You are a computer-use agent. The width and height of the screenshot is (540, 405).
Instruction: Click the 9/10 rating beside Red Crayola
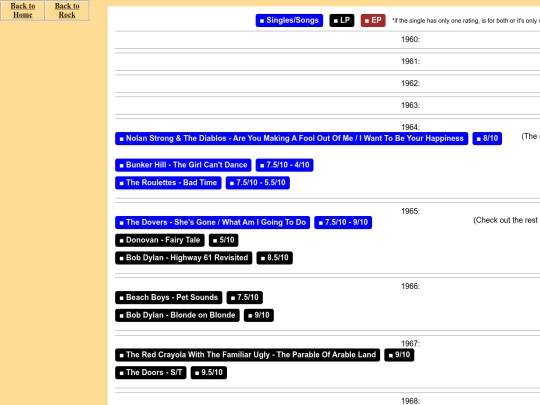tap(399, 355)
